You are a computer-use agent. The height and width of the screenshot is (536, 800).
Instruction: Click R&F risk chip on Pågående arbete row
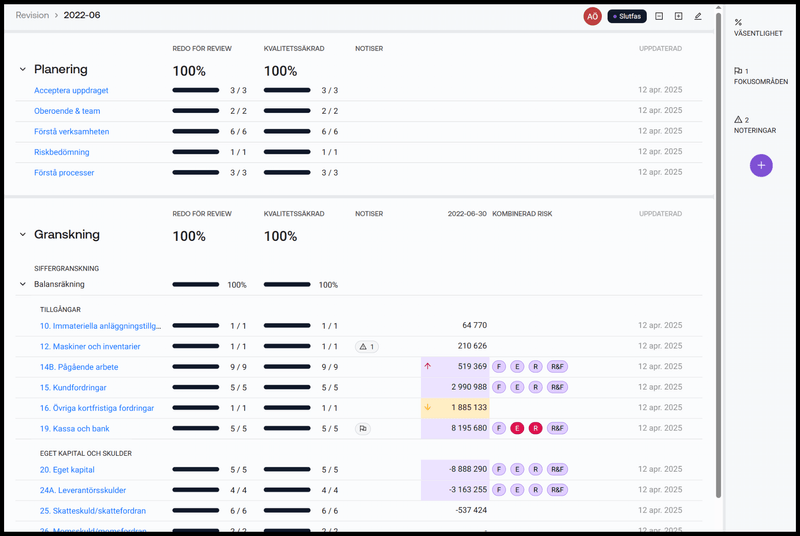(557, 367)
